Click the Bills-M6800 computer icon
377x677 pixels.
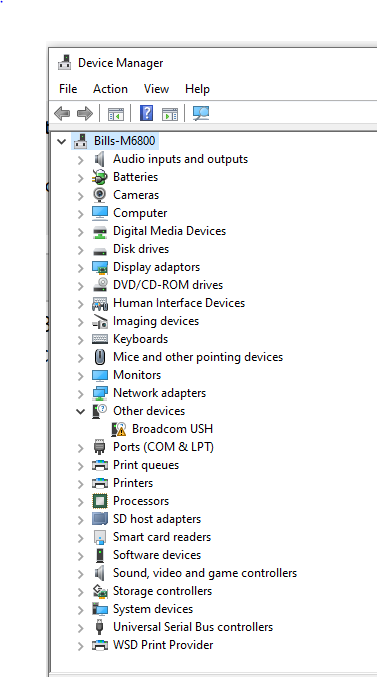(81, 141)
